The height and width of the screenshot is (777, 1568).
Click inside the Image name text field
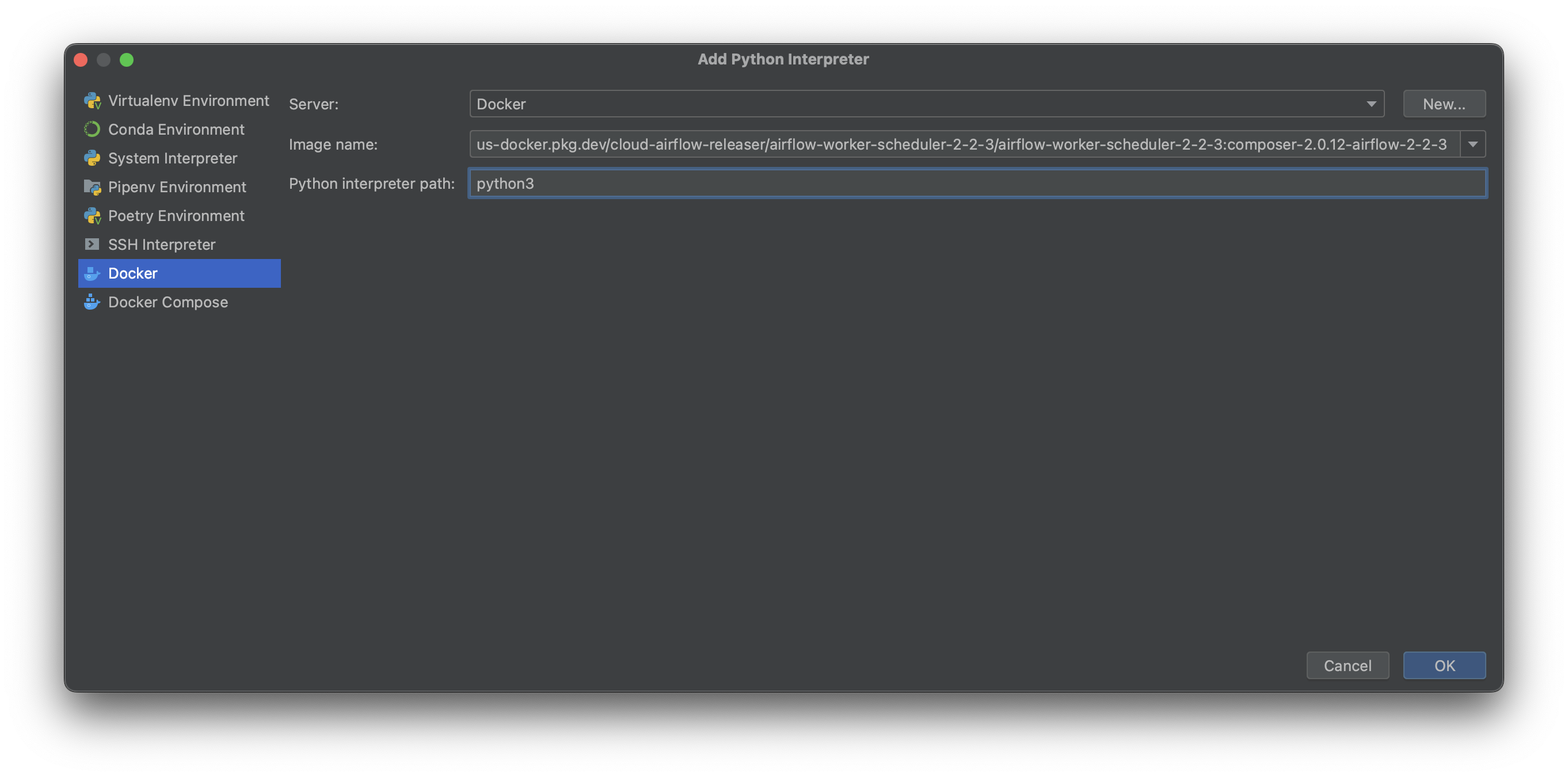point(962,144)
